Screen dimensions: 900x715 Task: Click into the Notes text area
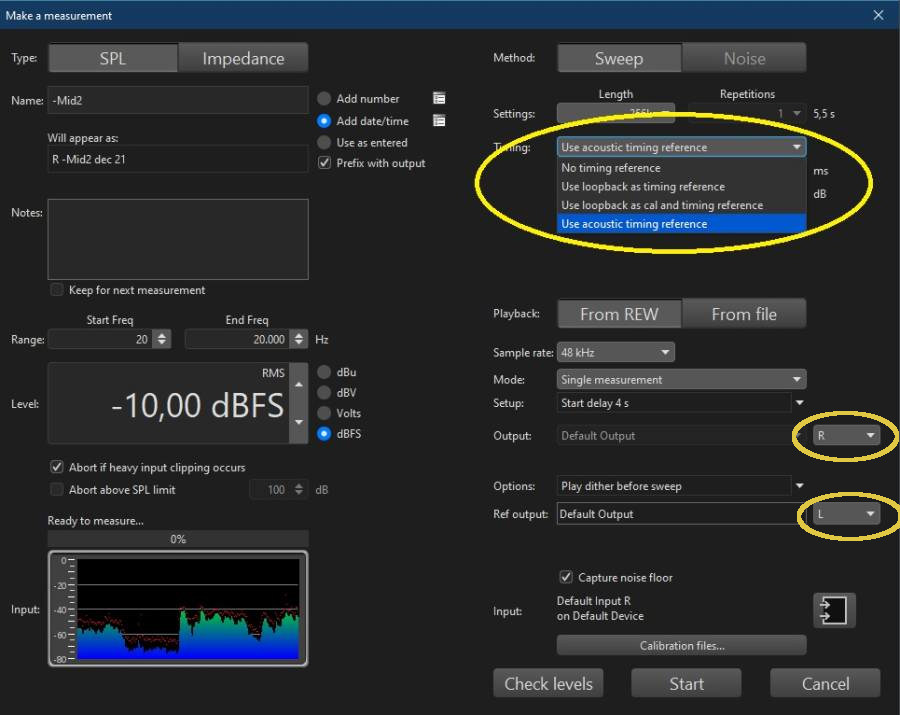pyautogui.click(x=178, y=239)
